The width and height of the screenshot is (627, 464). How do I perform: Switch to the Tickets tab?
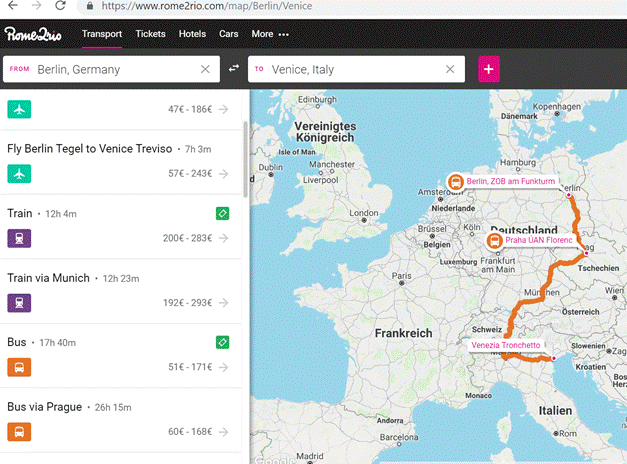151,34
